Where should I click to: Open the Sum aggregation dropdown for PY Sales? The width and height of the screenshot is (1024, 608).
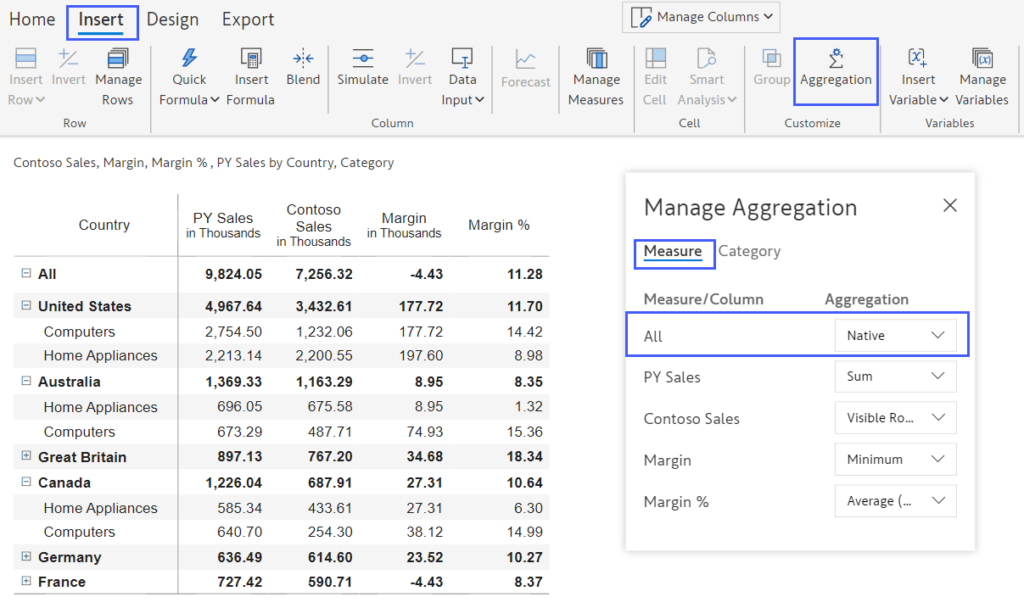(x=895, y=376)
